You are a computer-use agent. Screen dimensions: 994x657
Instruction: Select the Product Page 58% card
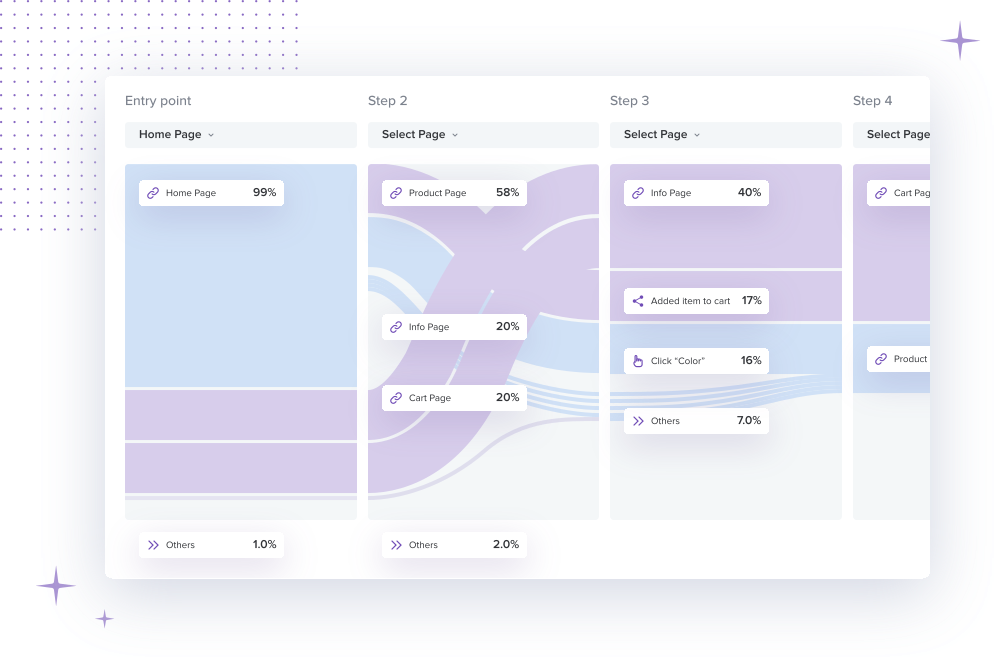click(x=454, y=193)
